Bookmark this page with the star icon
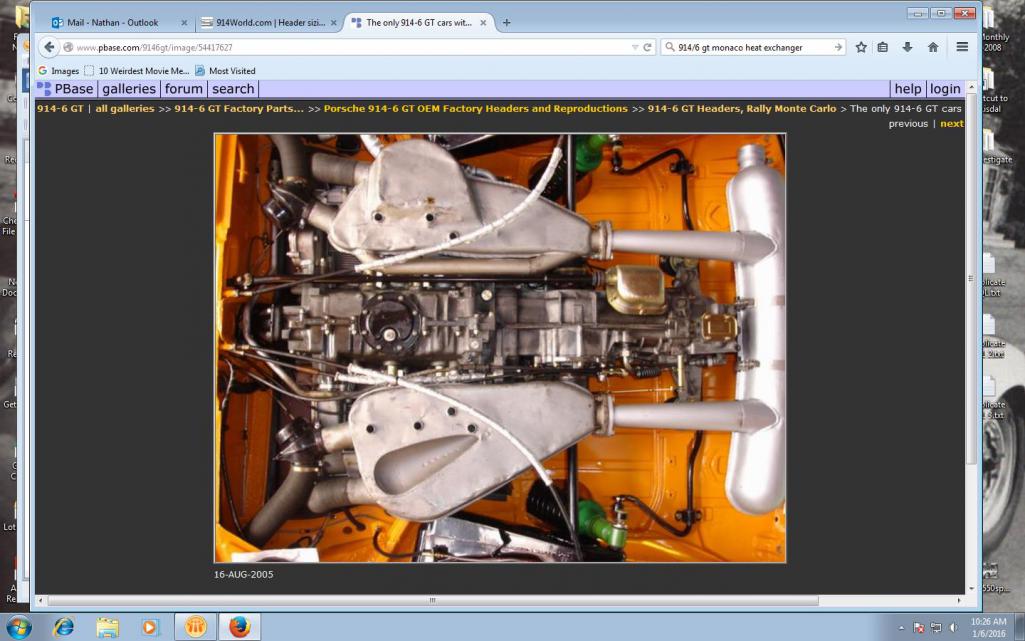The width and height of the screenshot is (1025, 641). [x=860, y=47]
